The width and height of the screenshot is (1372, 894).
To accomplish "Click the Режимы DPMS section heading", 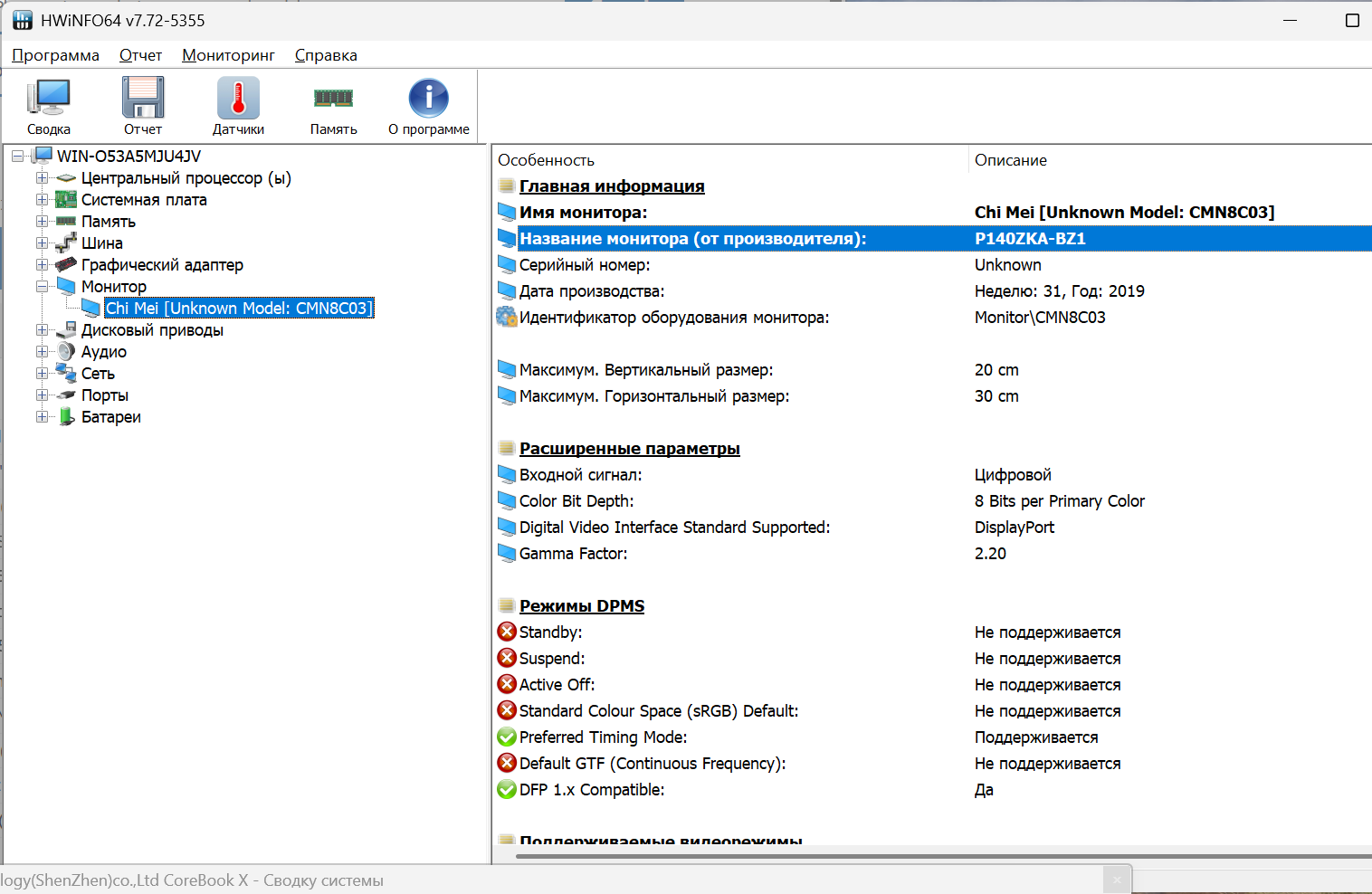I will 582,606.
